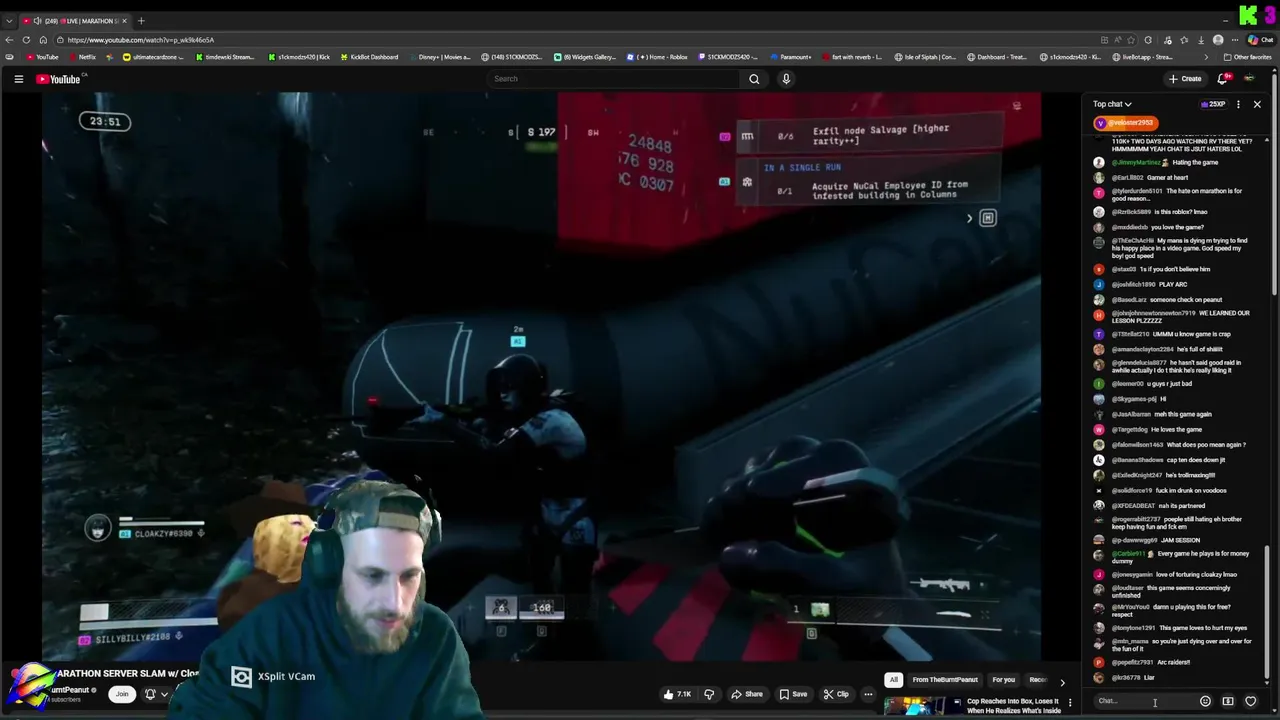Screen dimensions: 1280x720
Task: Click the browser back arrow
Action: click(9, 40)
